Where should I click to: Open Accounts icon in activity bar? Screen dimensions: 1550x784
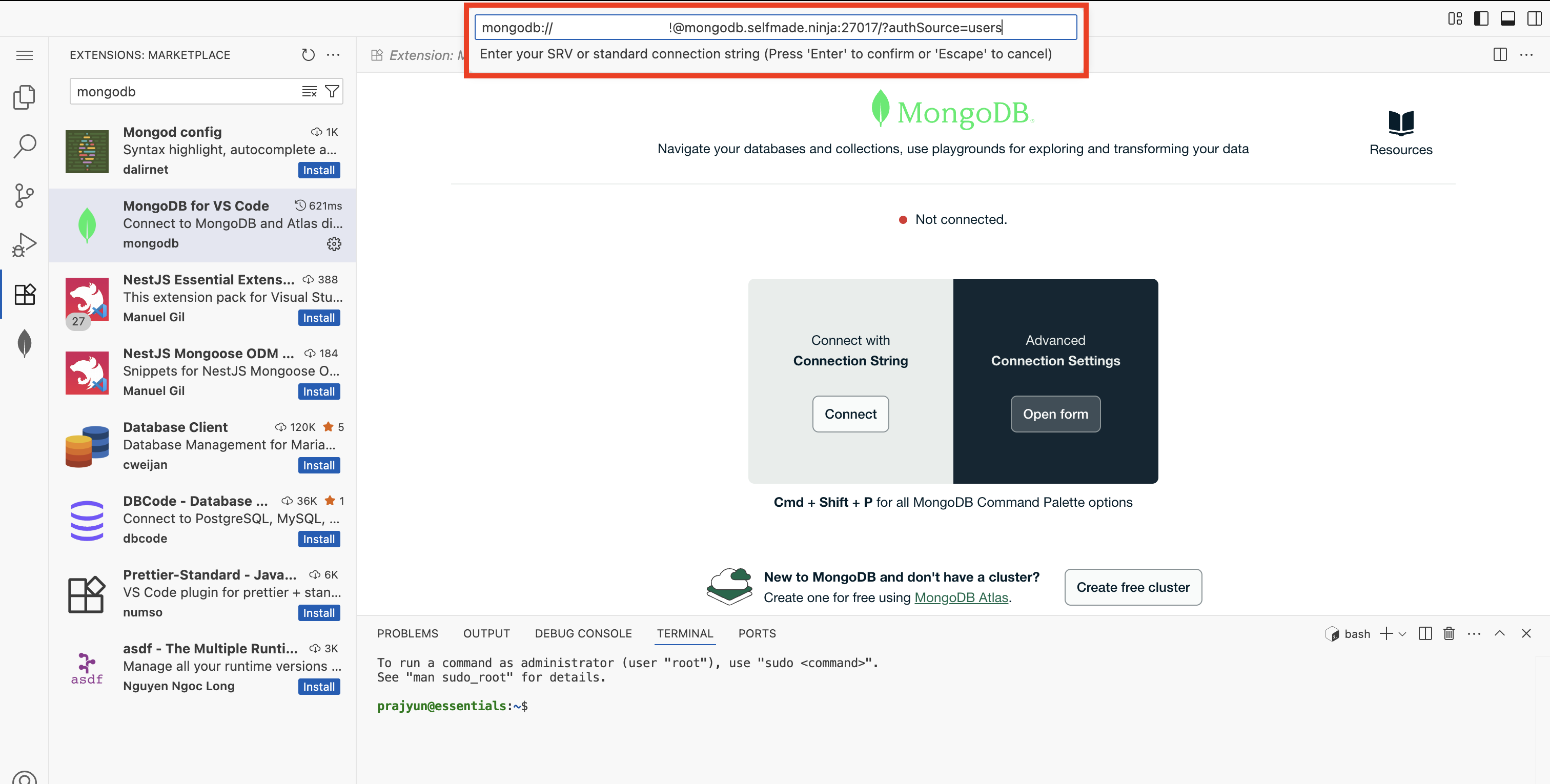pos(25,777)
